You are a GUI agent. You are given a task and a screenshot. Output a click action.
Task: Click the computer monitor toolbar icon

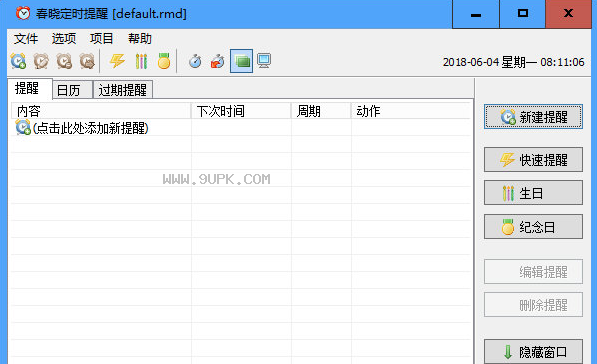coord(264,61)
